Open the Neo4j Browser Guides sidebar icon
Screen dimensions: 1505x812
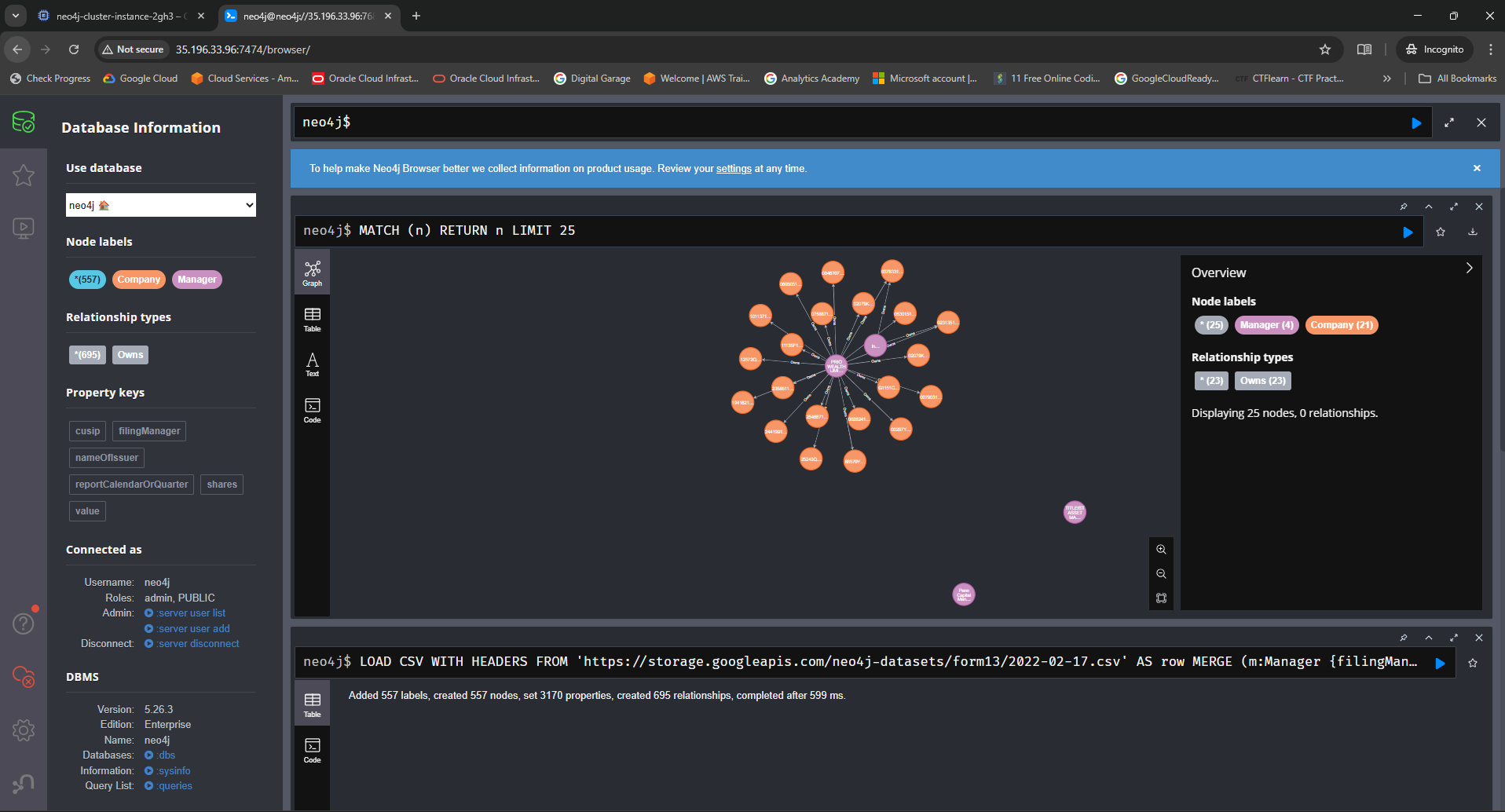tap(24, 229)
